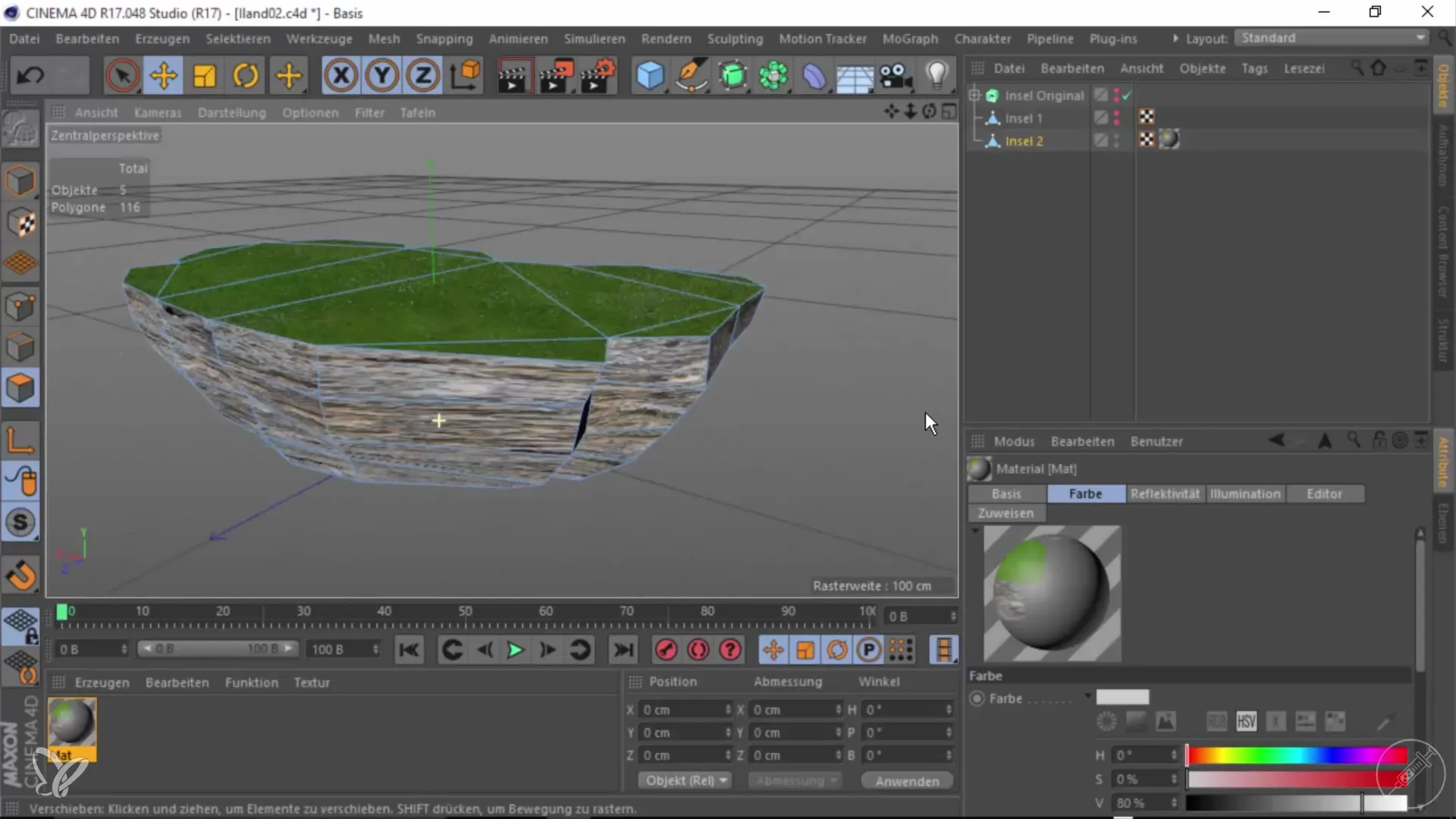Viewport: 1456px width, 819px height.
Task: Open the Objekt (Rel) dropdown
Action: coord(686,780)
